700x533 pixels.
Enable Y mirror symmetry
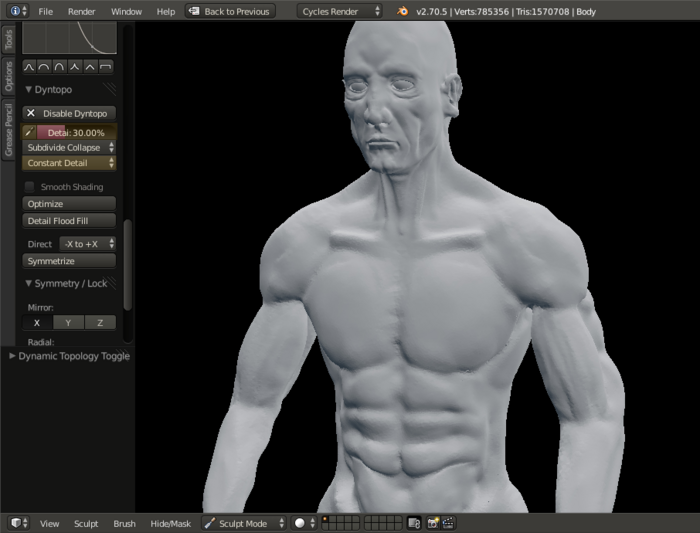click(x=69, y=323)
